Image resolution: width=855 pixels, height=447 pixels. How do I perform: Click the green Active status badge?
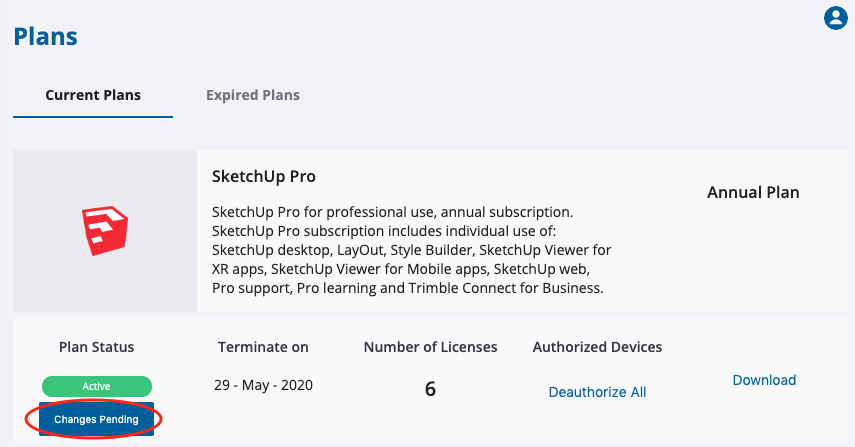click(x=97, y=386)
